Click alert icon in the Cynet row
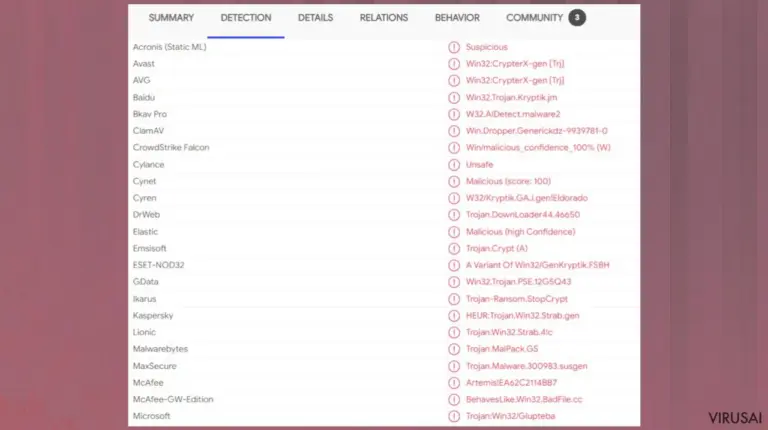768x430 pixels. pyautogui.click(x=454, y=181)
